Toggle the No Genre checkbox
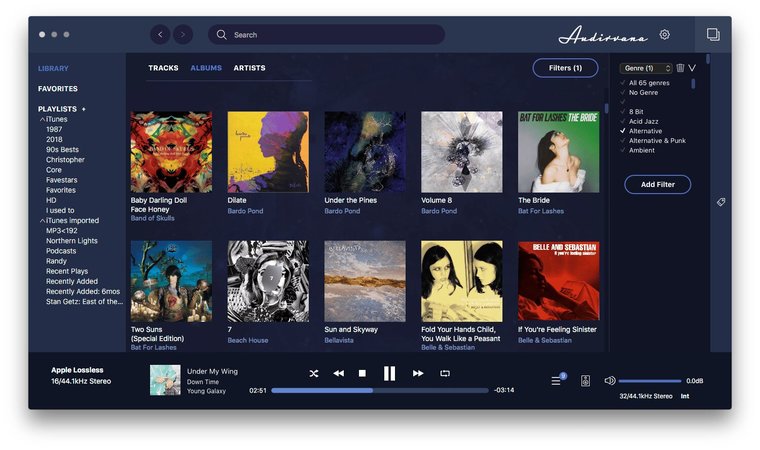The height and width of the screenshot is (450, 760). point(622,93)
